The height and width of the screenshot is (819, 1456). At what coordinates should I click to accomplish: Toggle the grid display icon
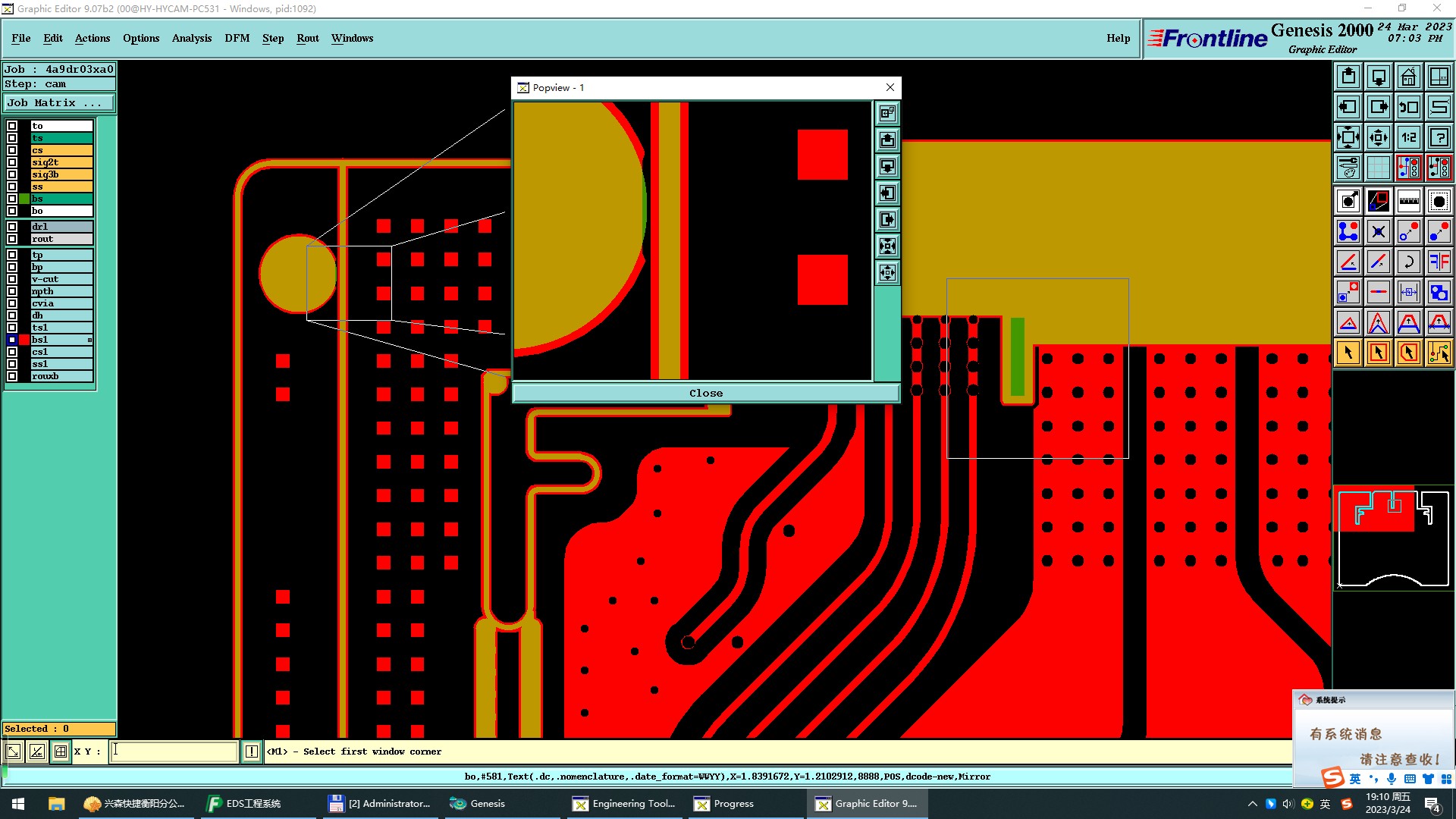tap(1378, 168)
